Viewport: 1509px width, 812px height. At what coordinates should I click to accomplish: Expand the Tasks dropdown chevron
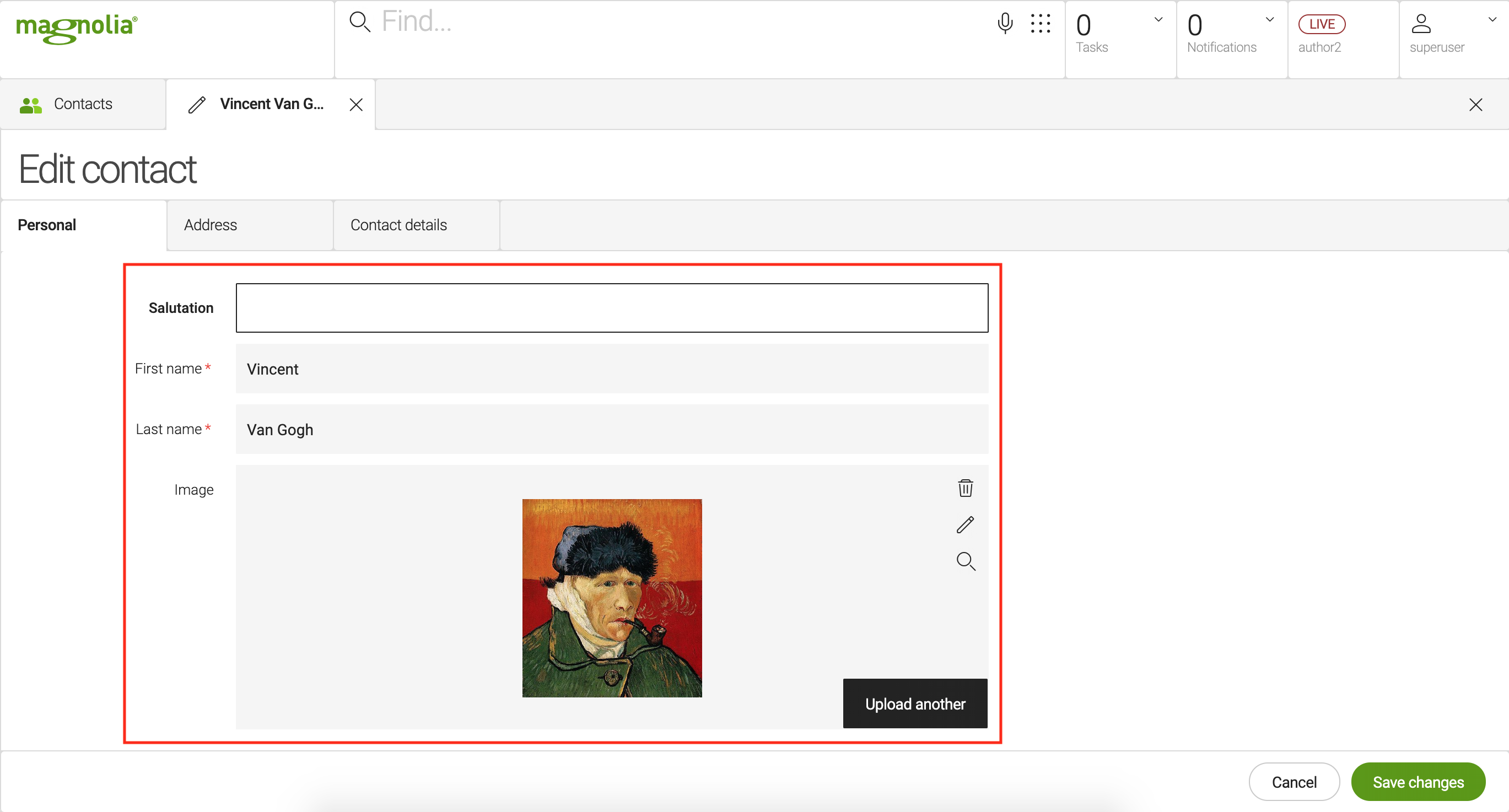[1158, 19]
